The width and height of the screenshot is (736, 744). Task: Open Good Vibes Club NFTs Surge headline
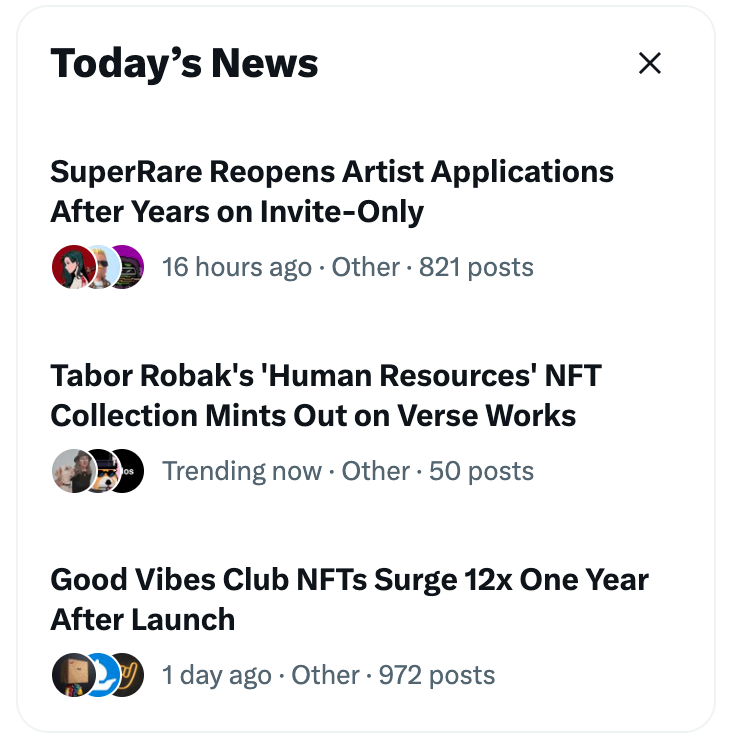[x=349, y=599]
